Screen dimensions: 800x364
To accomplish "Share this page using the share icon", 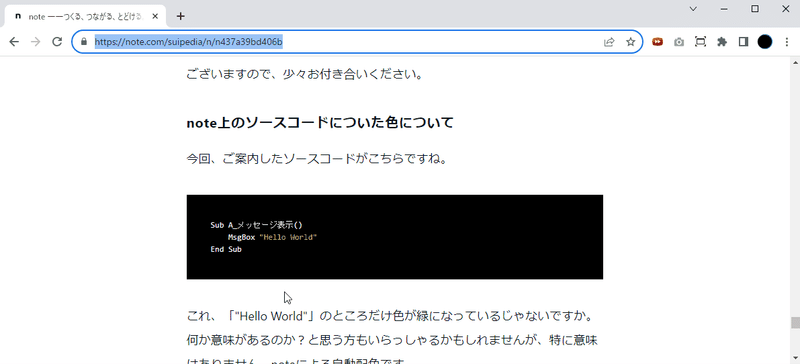I will pyautogui.click(x=609, y=42).
